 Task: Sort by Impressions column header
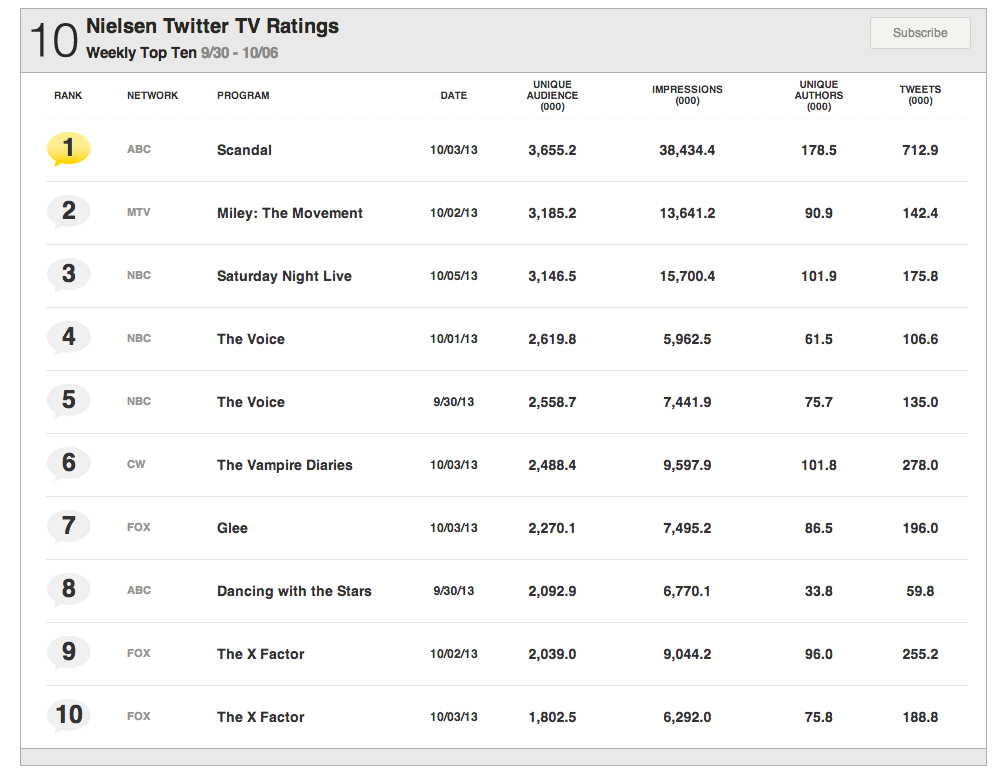pyautogui.click(x=687, y=95)
